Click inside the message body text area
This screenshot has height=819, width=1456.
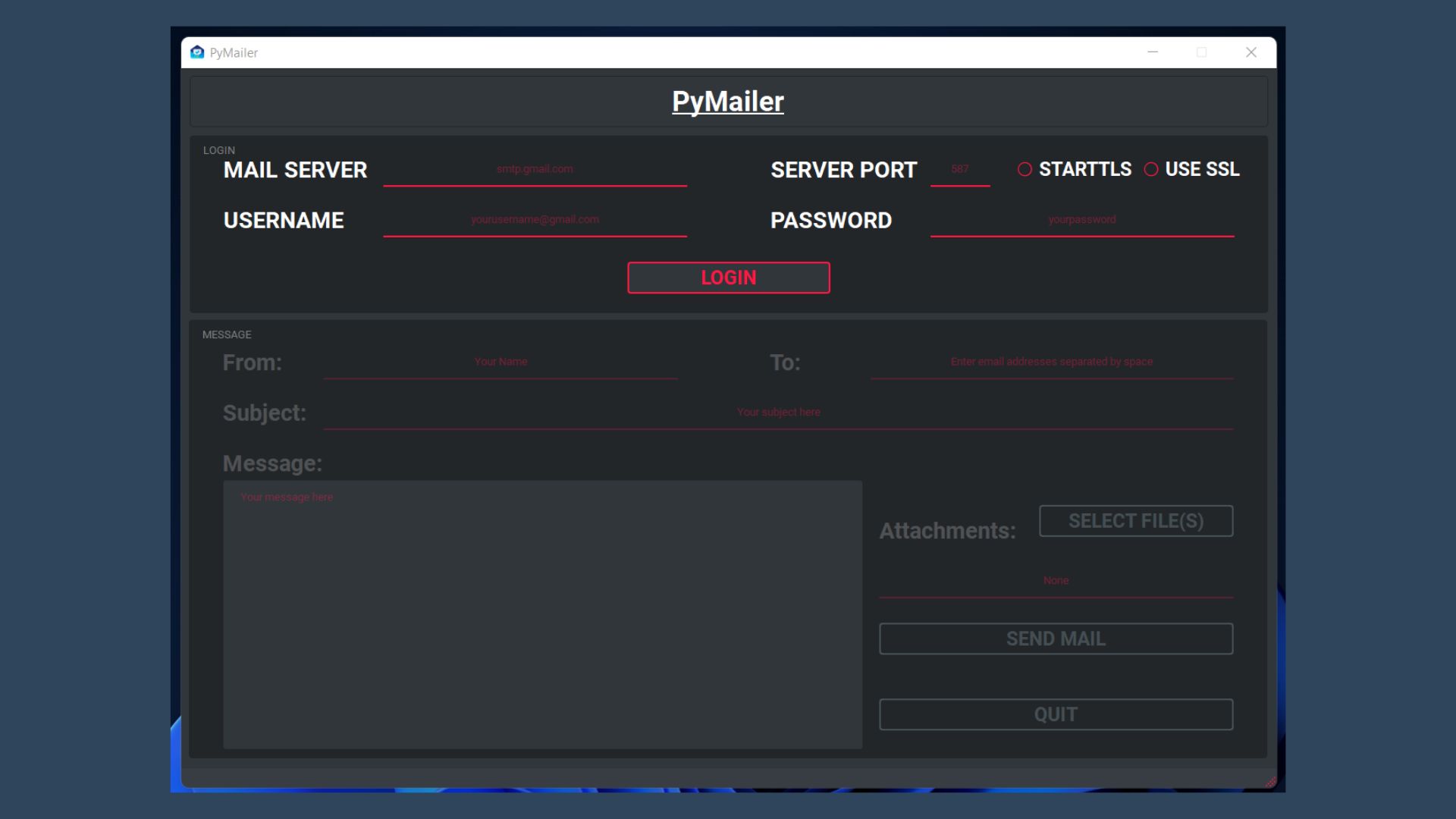click(x=542, y=614)
